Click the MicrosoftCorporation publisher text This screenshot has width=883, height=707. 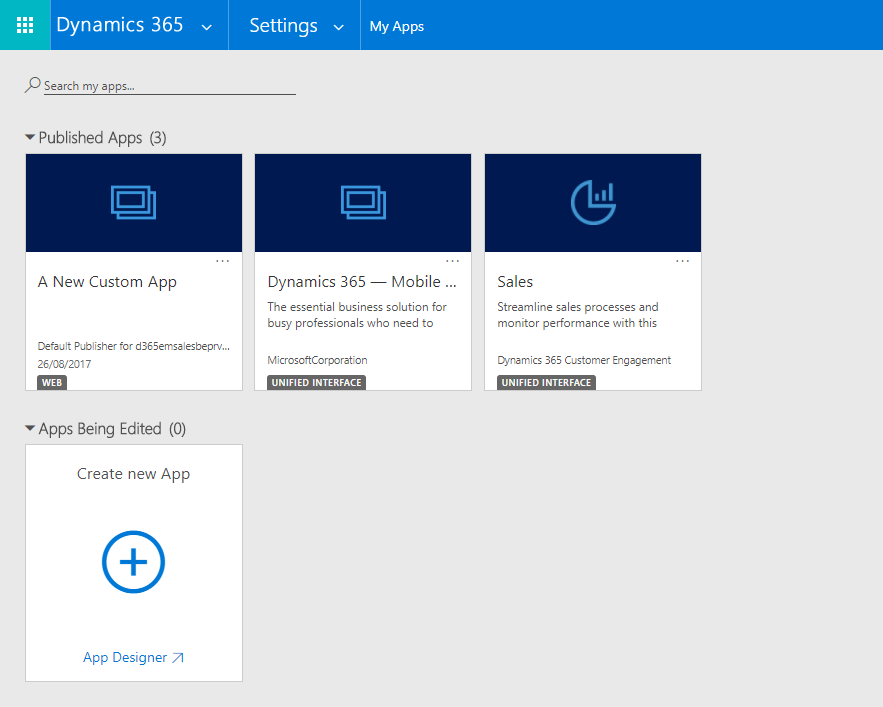[x=317, y=360]
